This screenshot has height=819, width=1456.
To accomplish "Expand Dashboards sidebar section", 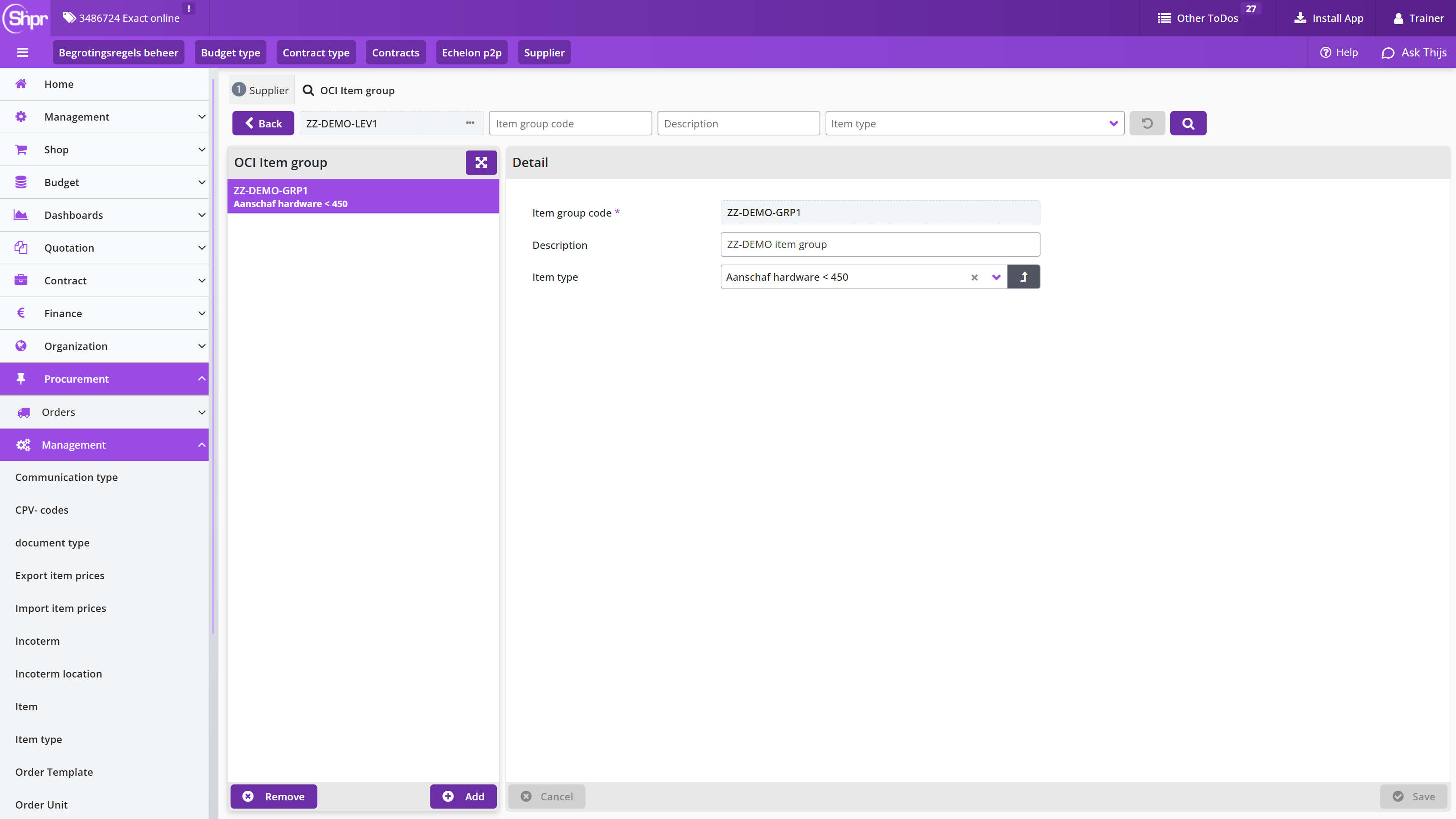I will [x=105, y=215].
